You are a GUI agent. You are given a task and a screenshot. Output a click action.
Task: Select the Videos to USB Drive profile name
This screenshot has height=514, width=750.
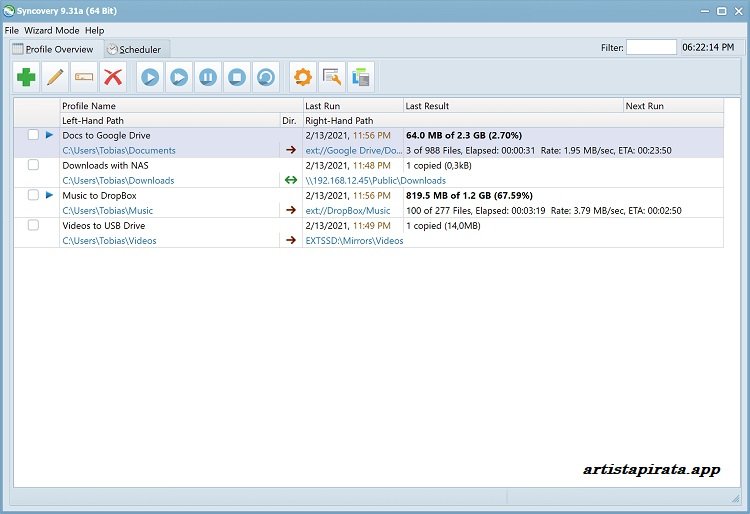pos(103,226)
